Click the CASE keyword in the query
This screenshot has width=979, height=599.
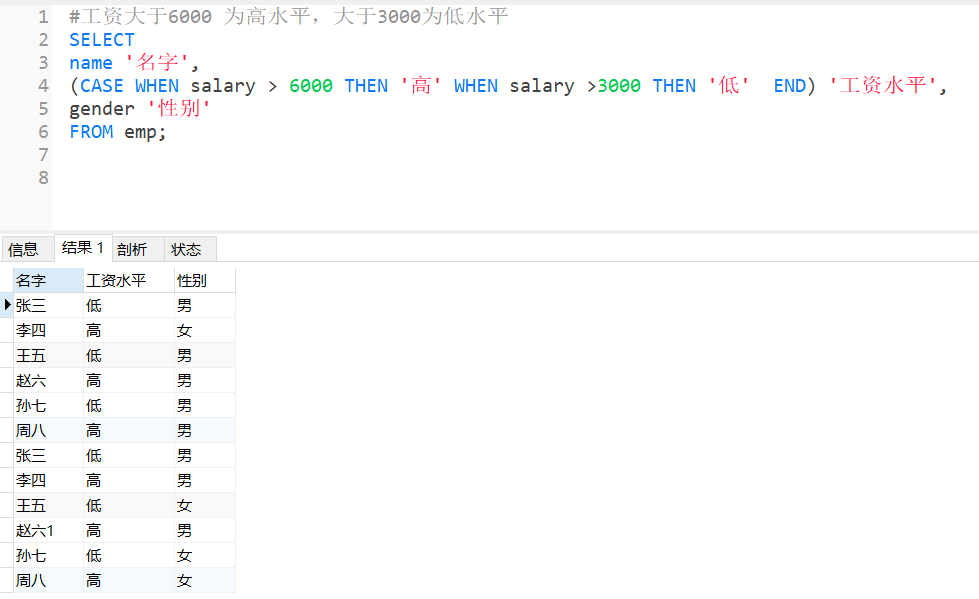102,86
